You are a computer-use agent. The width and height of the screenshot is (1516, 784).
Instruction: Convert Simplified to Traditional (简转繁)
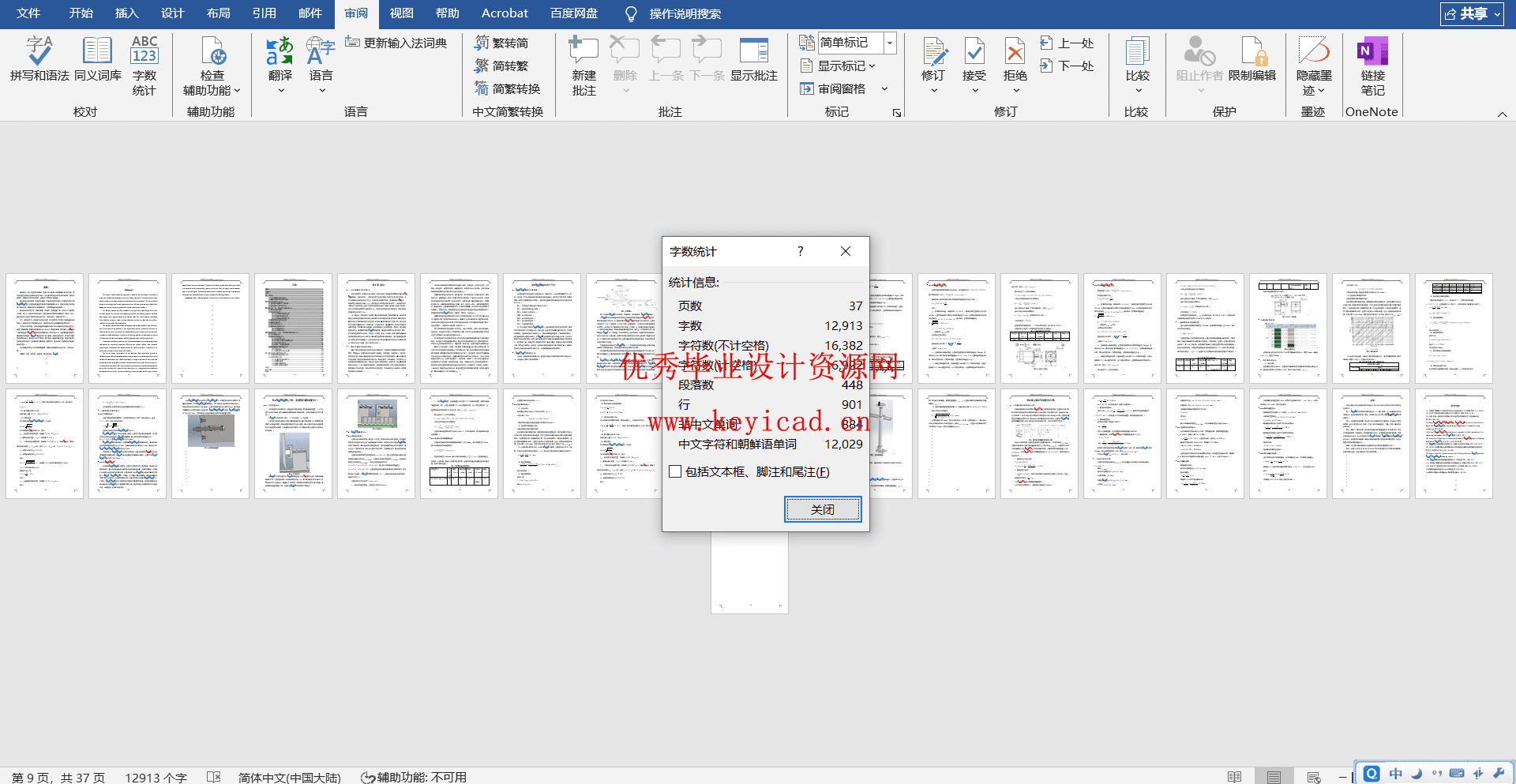[502, 66]
